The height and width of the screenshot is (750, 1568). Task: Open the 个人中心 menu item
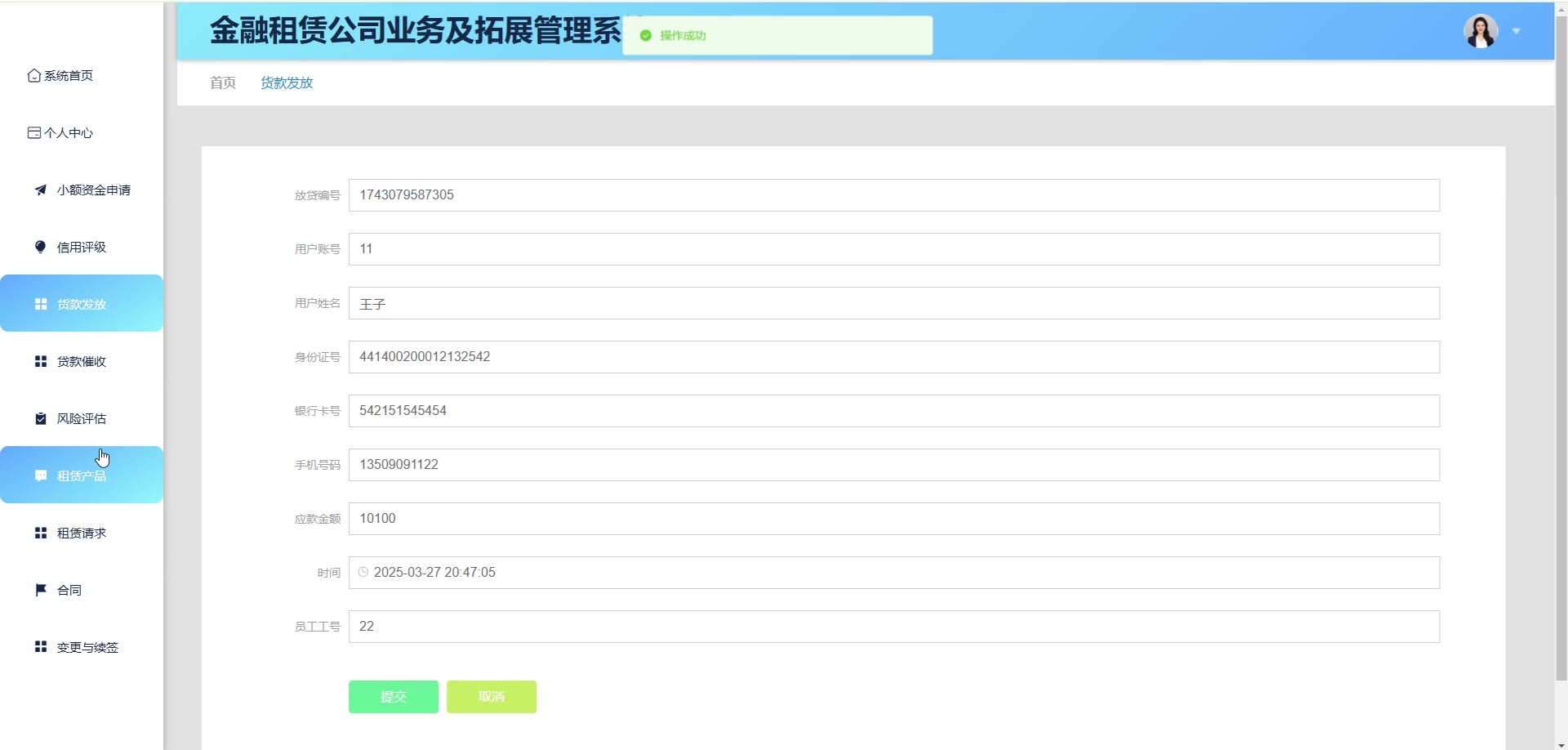[x=82, y=133]
